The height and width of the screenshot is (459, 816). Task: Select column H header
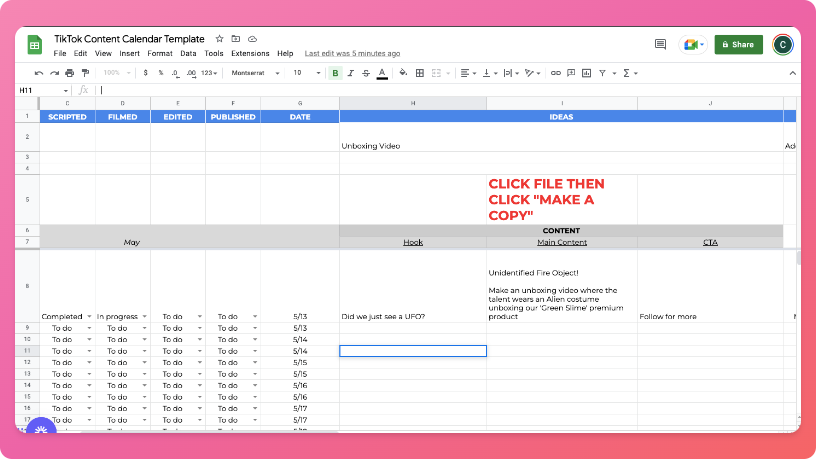413,103
